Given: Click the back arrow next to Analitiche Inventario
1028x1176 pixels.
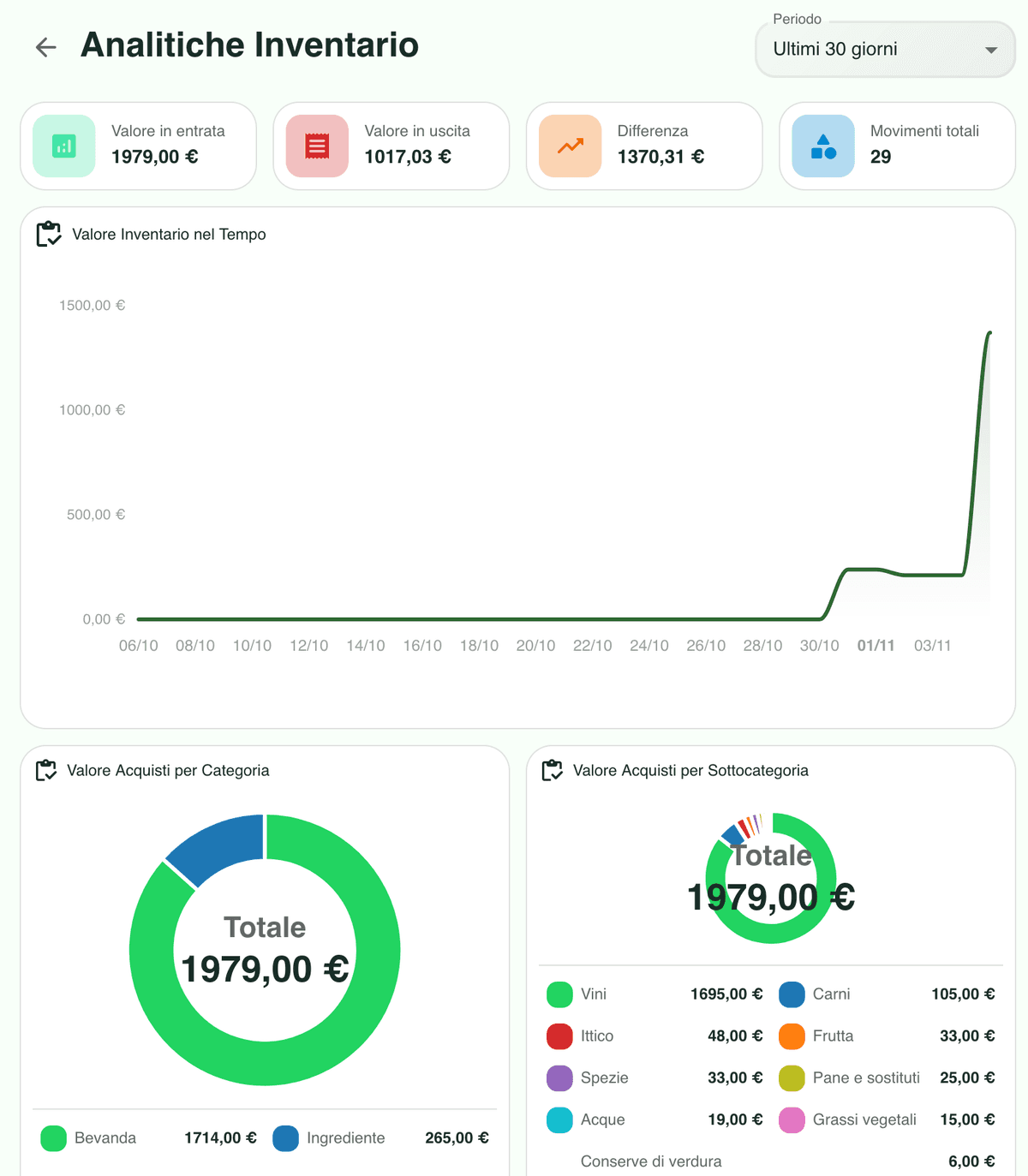Looking at the screenshot, I should (x=45, y=47).
